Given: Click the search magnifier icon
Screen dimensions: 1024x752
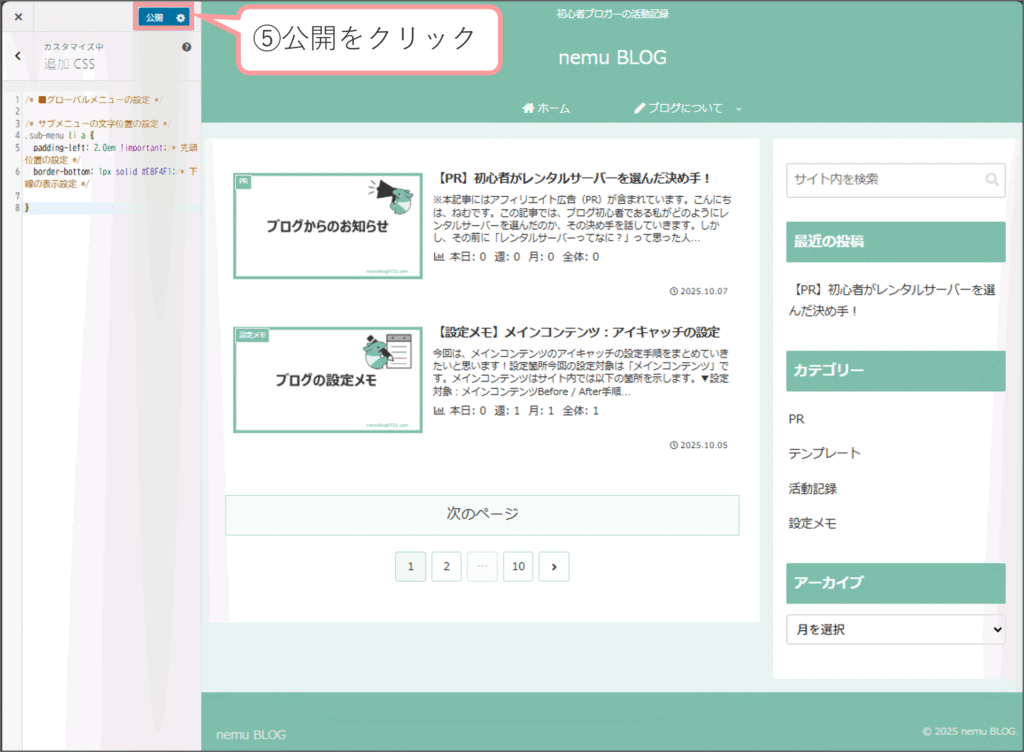Looking at the screenshot, I should pos(991,180).
